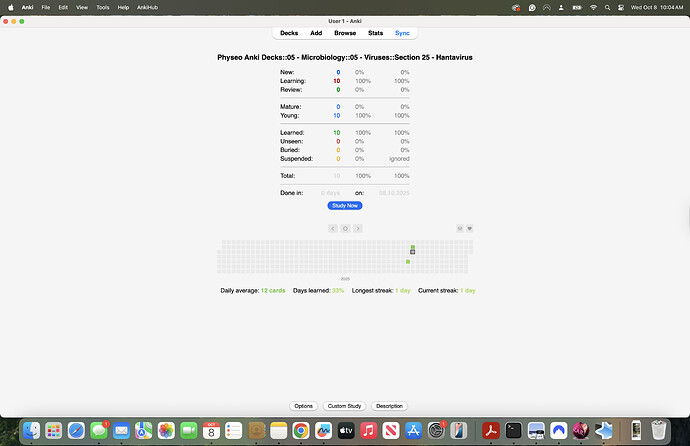Open Messages in the dock
690x446 pixels.
click(99, 431)
